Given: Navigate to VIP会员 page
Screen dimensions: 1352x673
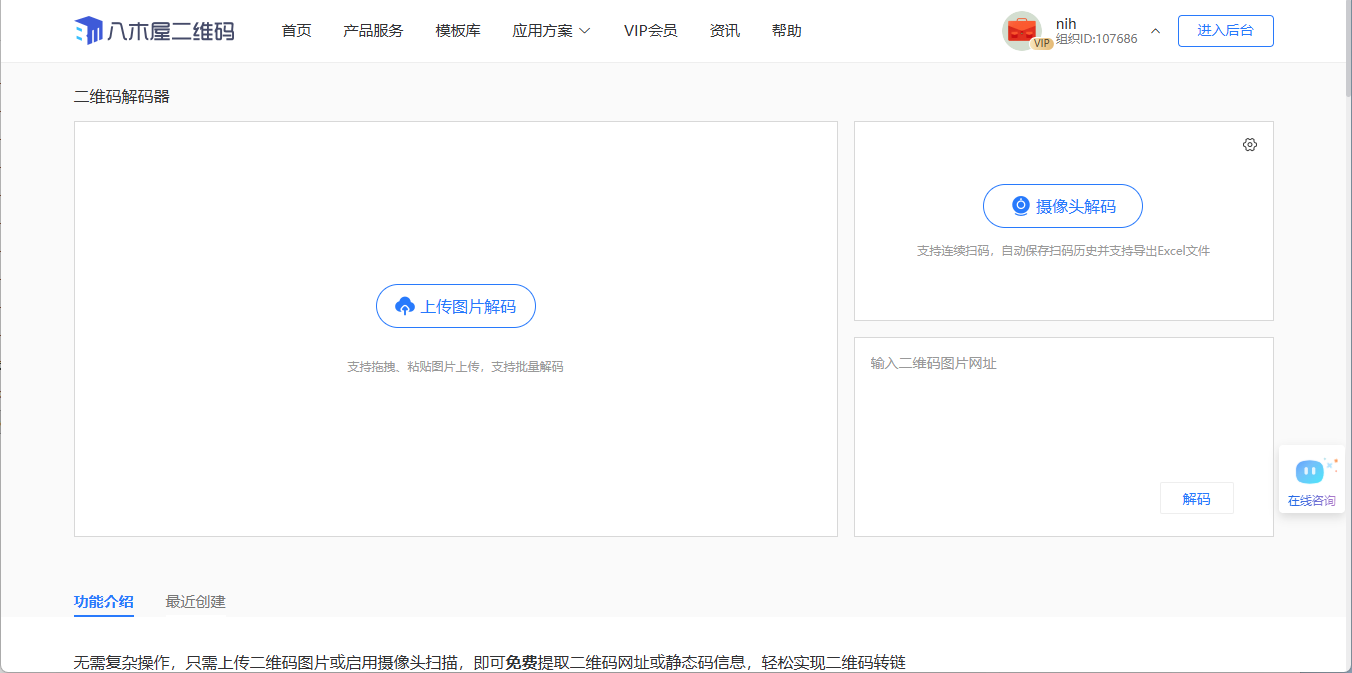Looking at the screenshot, I should (x=650, y=31).
